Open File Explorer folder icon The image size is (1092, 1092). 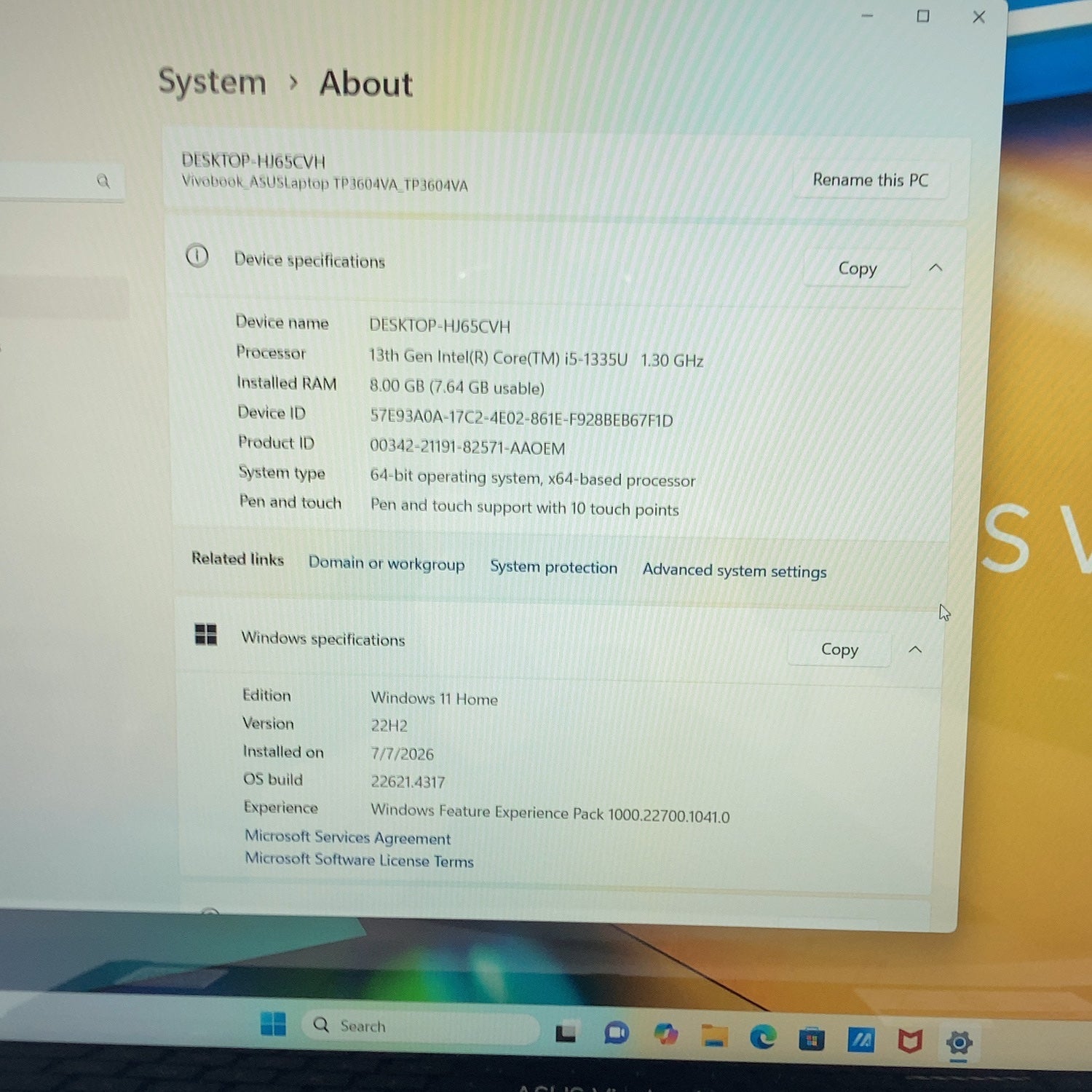click(x=714, y=1036)
